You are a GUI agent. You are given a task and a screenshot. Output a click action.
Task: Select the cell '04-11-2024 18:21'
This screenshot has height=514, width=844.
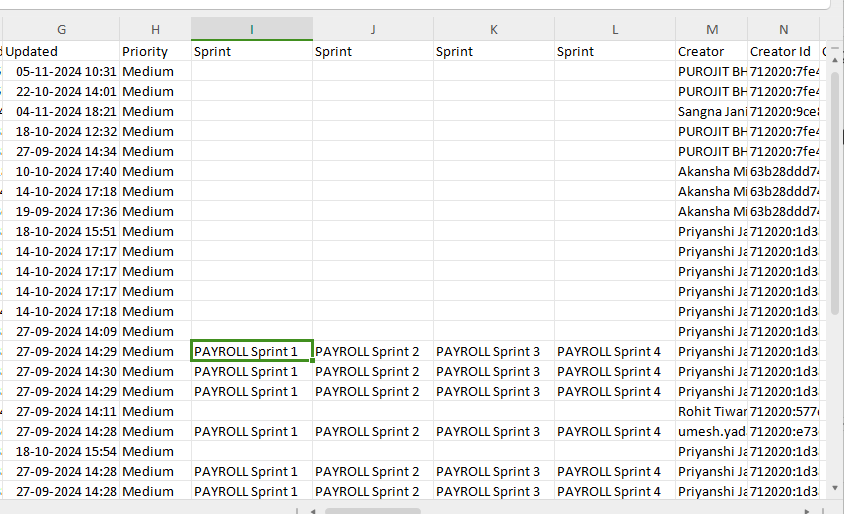(61, 111)
